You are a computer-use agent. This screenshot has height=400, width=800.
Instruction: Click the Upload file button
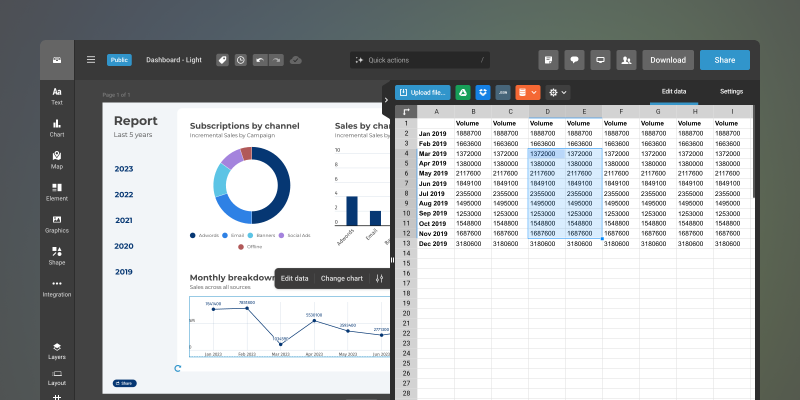pos(422,92)
